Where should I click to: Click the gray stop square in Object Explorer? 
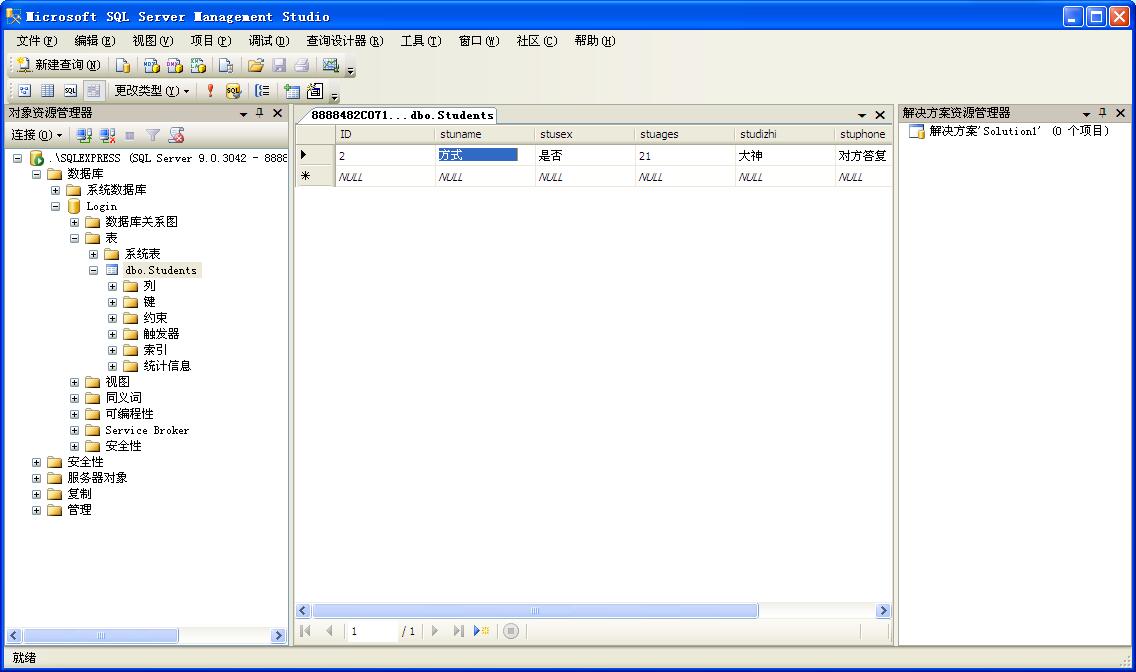[130, 135]
